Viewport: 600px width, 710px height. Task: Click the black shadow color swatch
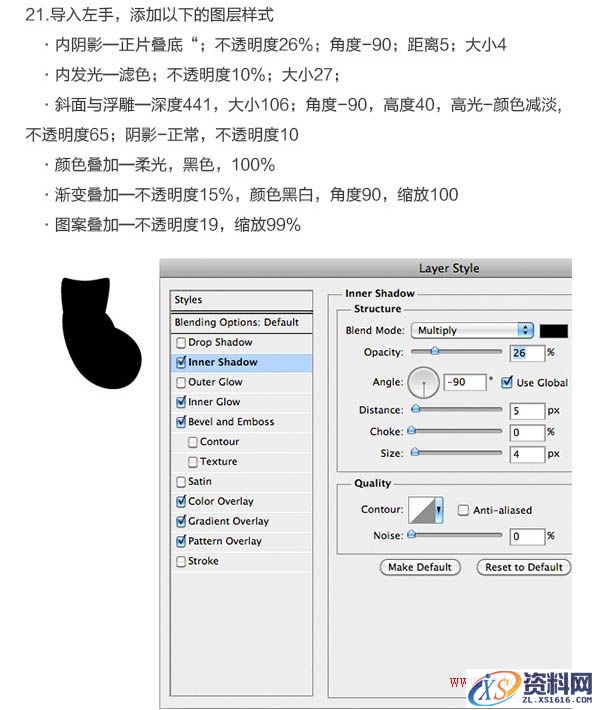point(553,331)
